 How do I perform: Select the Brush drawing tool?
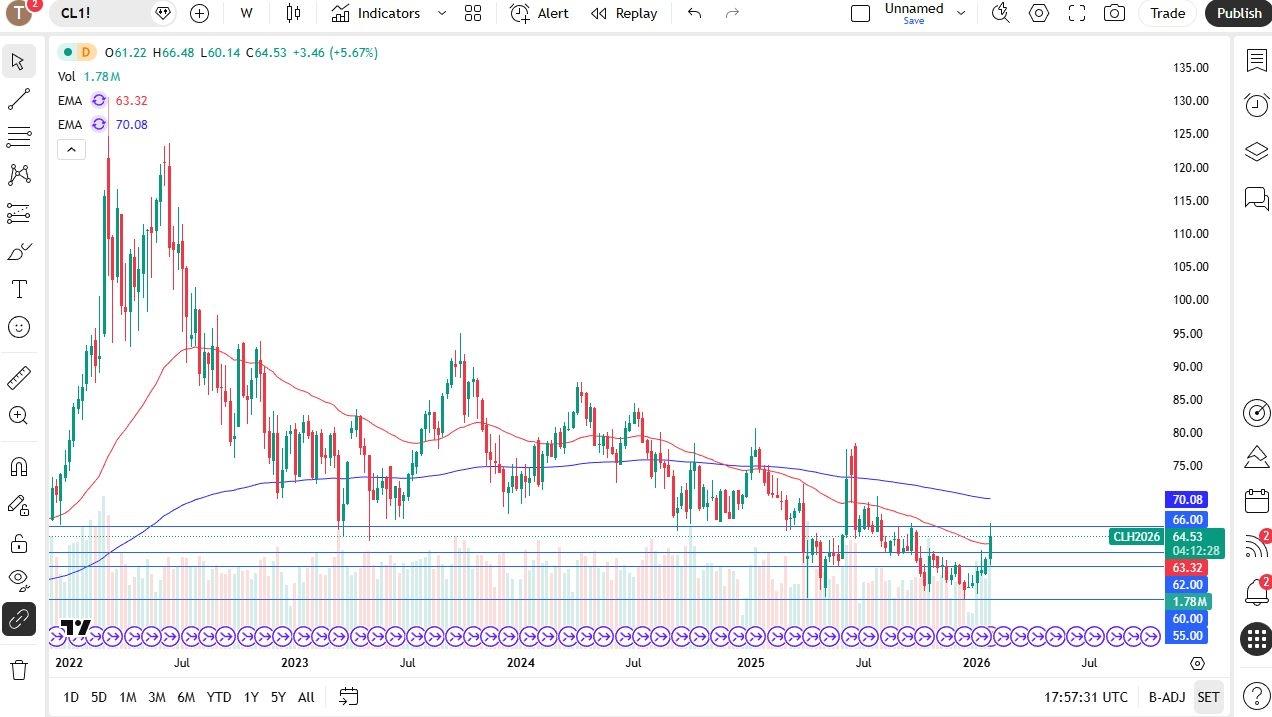pos(18,251)
